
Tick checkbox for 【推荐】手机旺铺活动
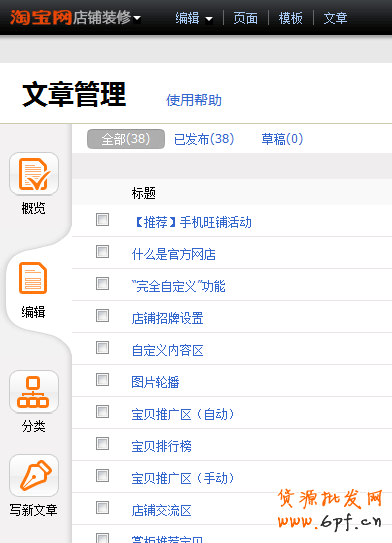[103, 220]
